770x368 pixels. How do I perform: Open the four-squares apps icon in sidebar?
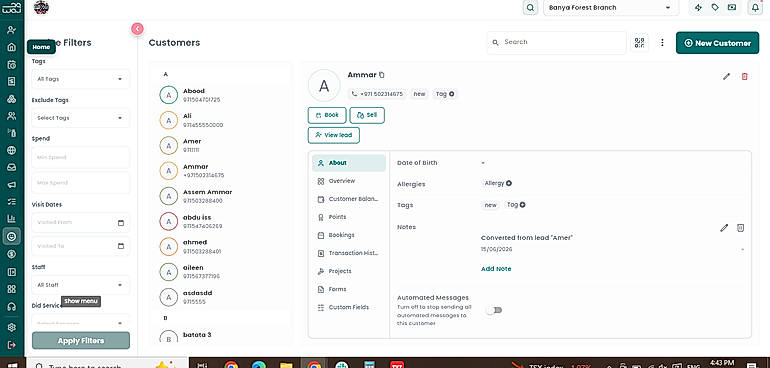click(11, 289)
